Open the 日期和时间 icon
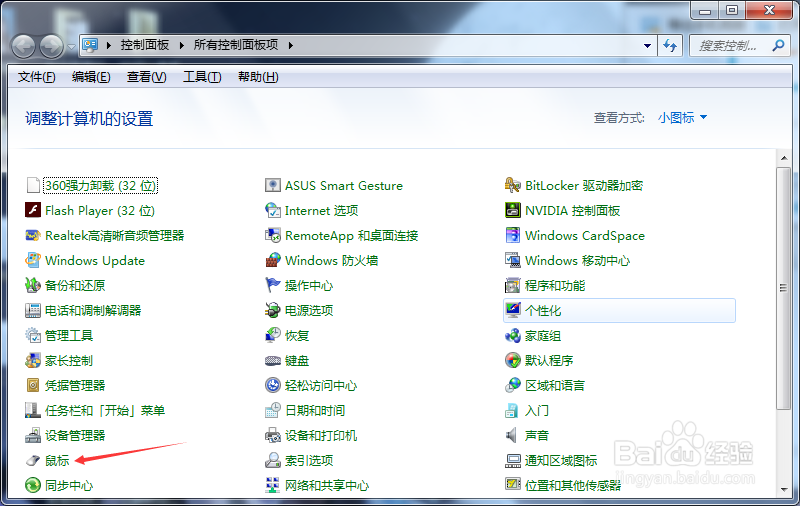The width and height of the screenshot is (800, 506). point(273,410)
